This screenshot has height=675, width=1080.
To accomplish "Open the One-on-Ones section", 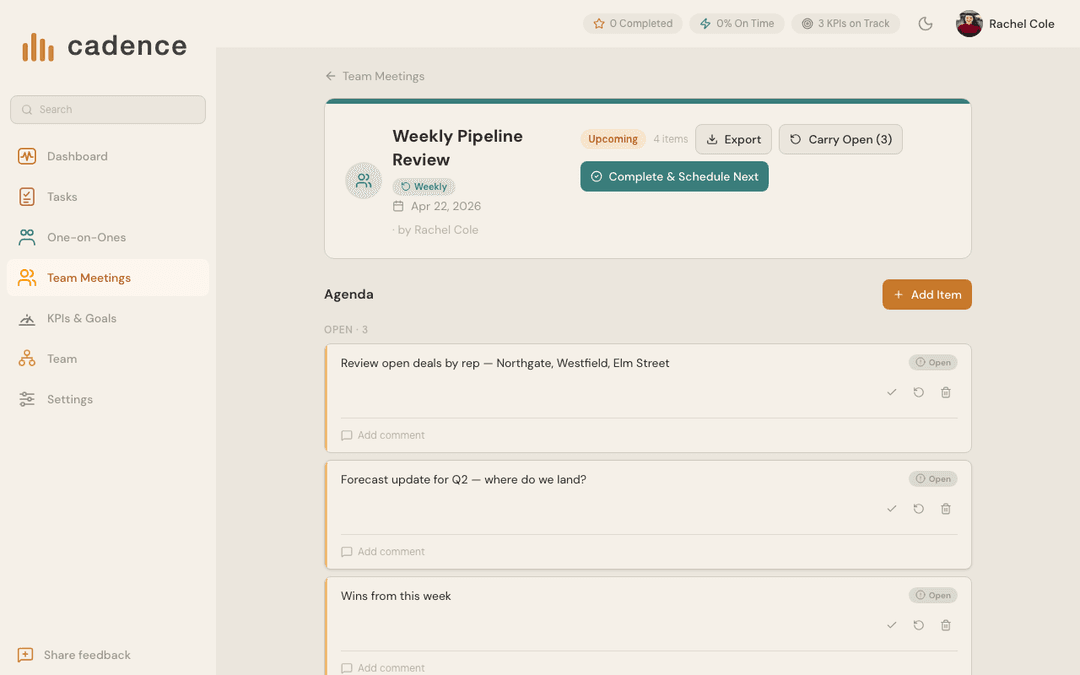I will click(86, 238).
